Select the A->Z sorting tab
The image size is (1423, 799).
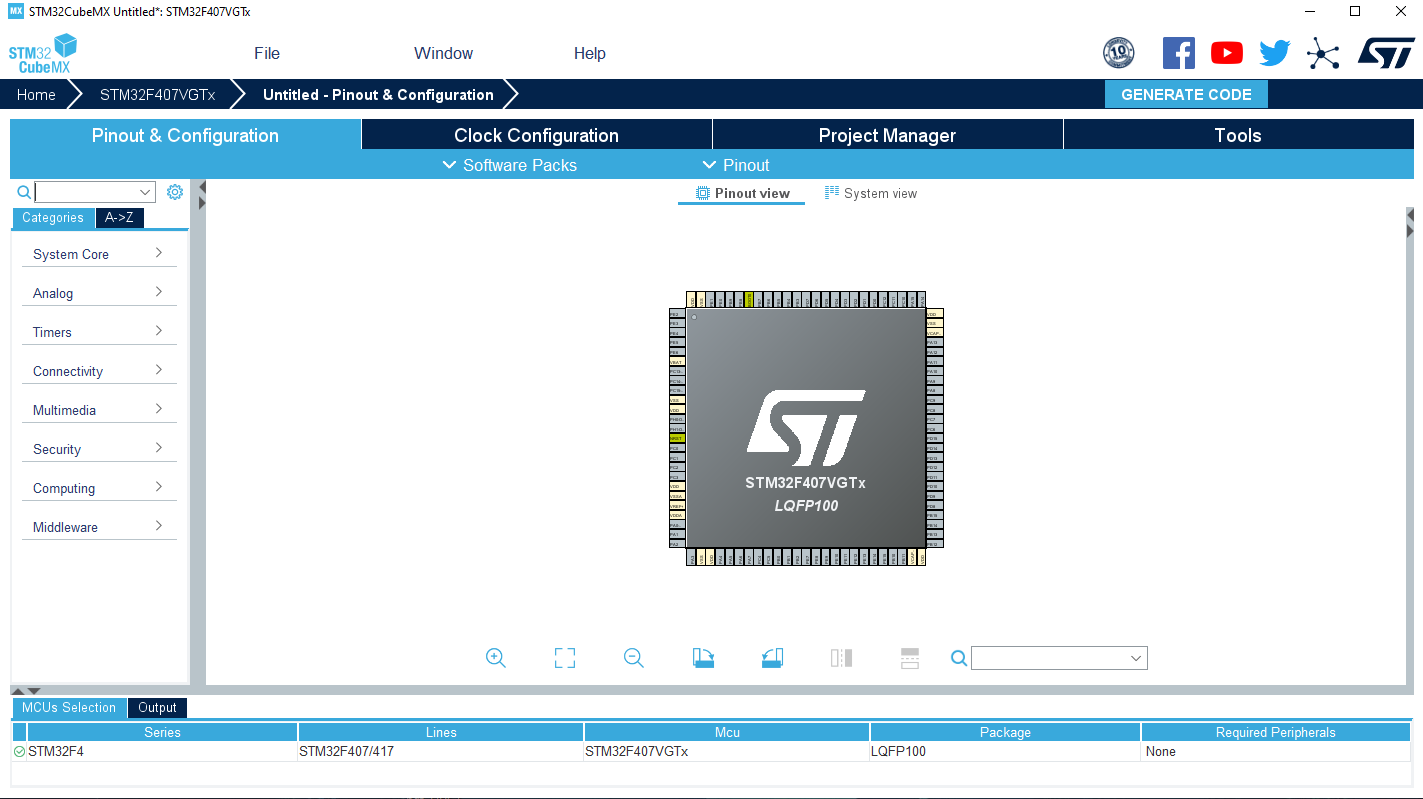pos(119,217)
